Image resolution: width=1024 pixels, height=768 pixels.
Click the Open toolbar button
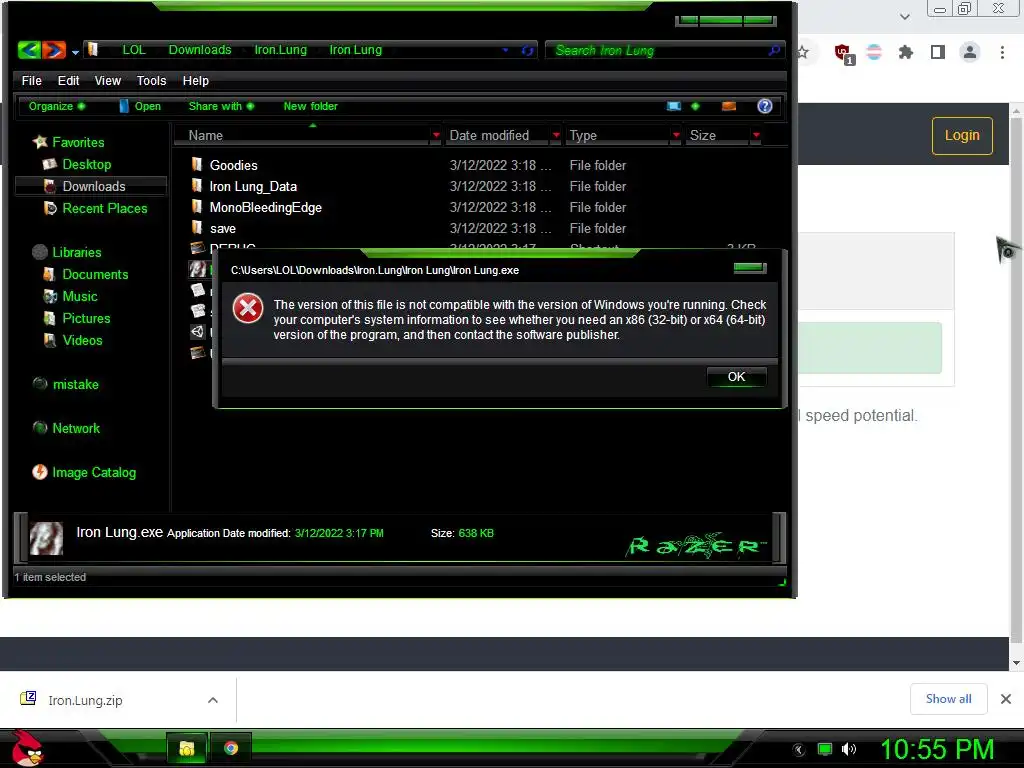(x=140, y=106)
